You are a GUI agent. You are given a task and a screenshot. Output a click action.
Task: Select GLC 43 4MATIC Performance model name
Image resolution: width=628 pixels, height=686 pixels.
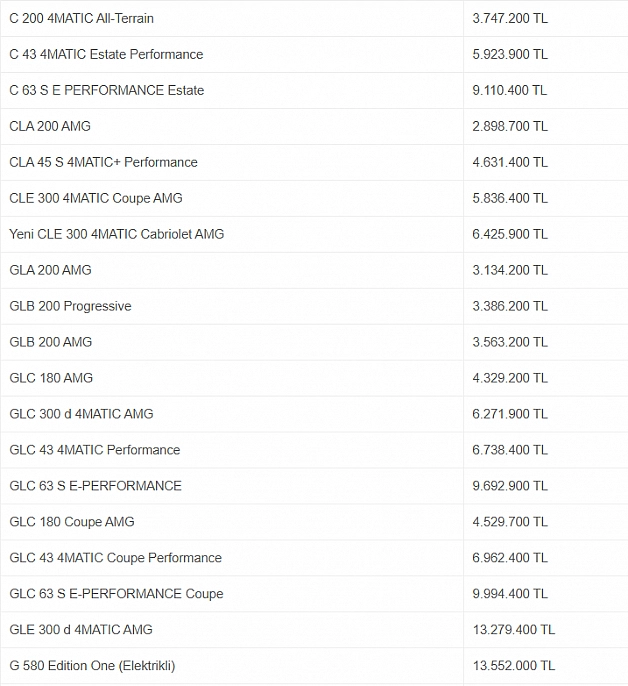(95, 450)
